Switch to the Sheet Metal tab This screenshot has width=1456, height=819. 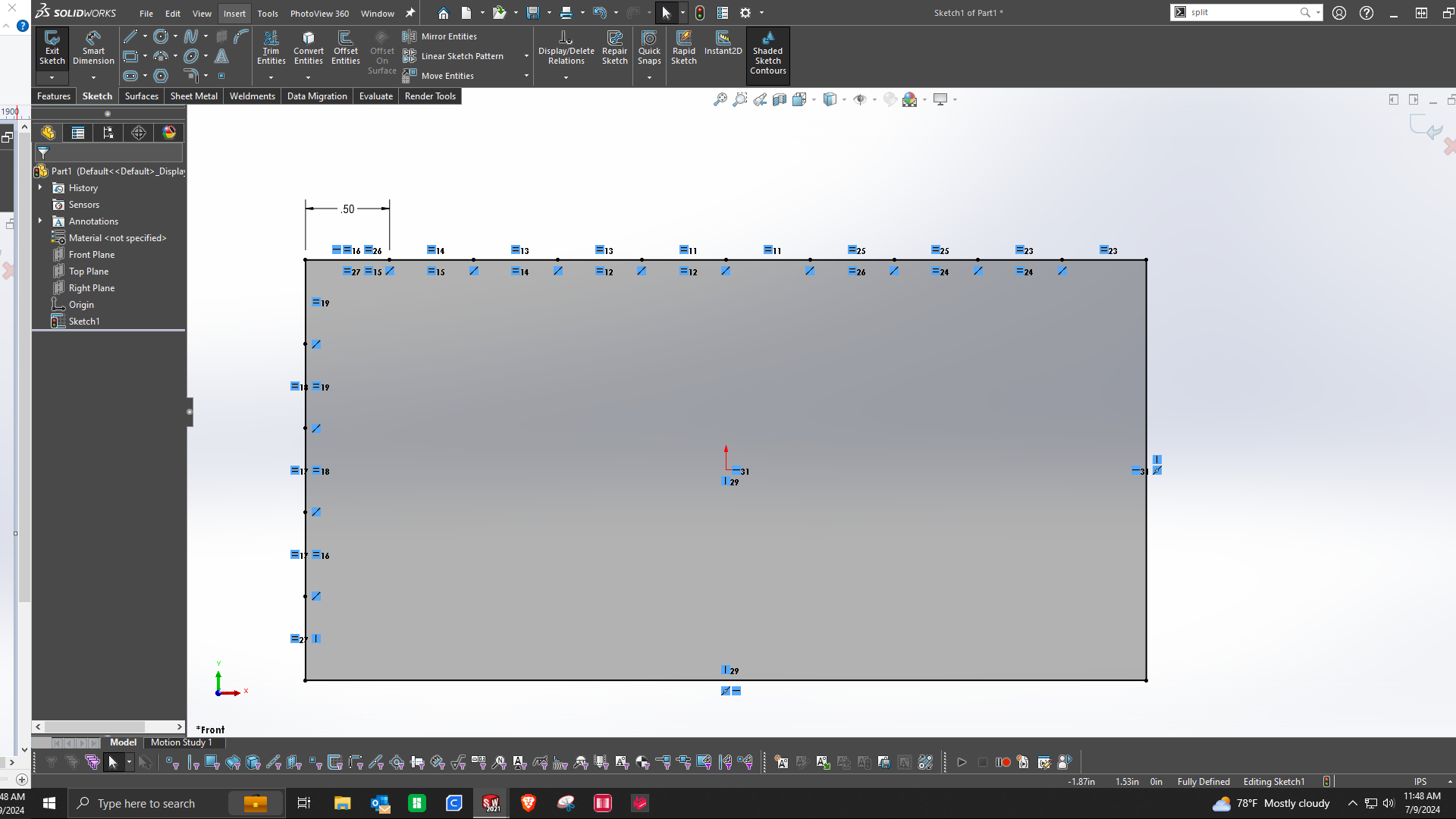[193, 96]
